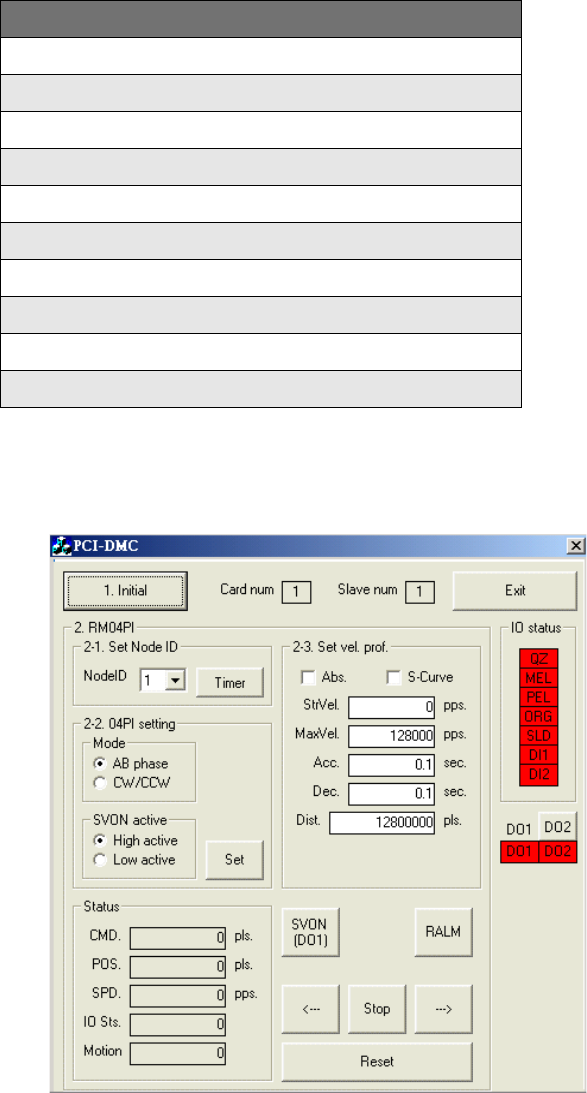
Task: Click the Exit button
Action: tap(515, 590)
